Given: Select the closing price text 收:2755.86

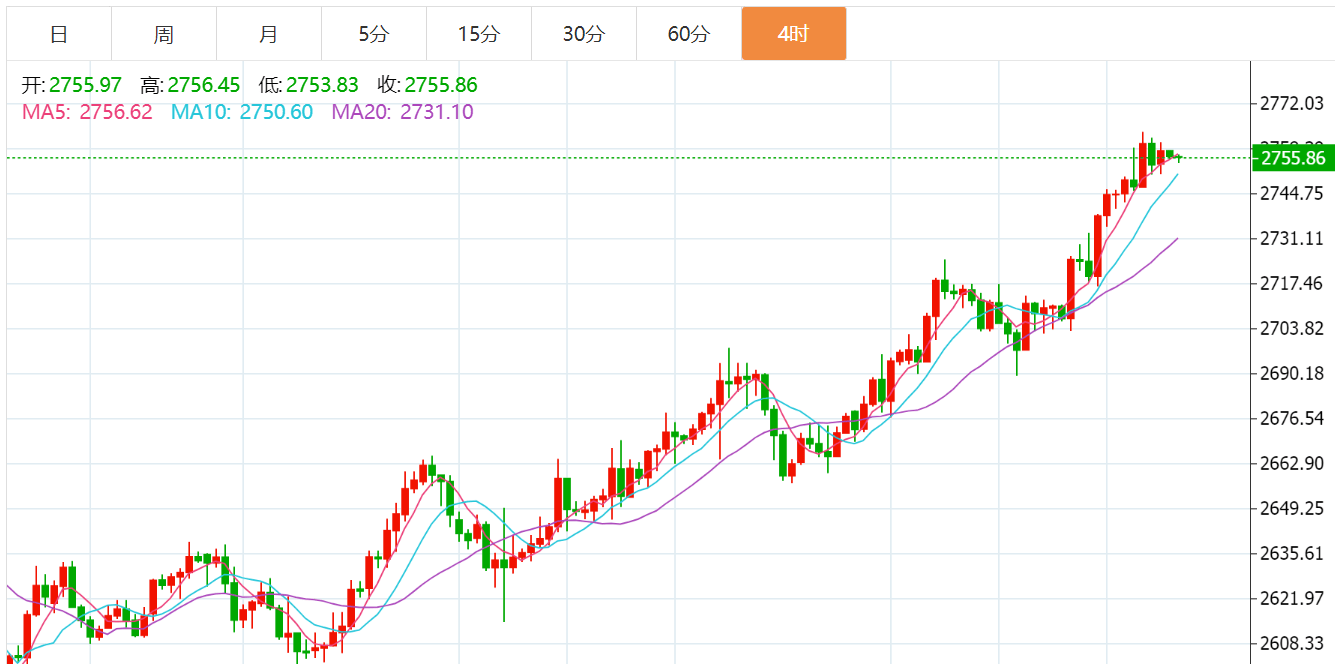Looking at the screenshot, I should pyautogui.click(x=427, y=85).
